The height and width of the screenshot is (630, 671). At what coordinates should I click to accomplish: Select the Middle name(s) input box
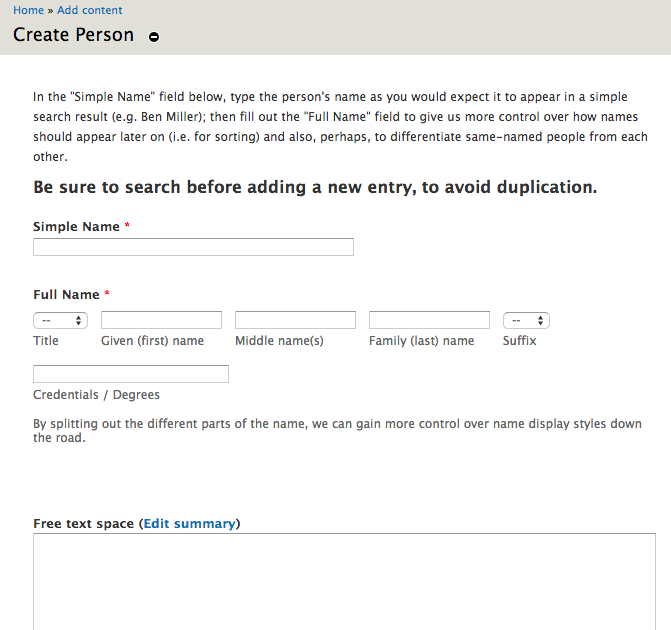pyautogui.click(x=295, y=320)
